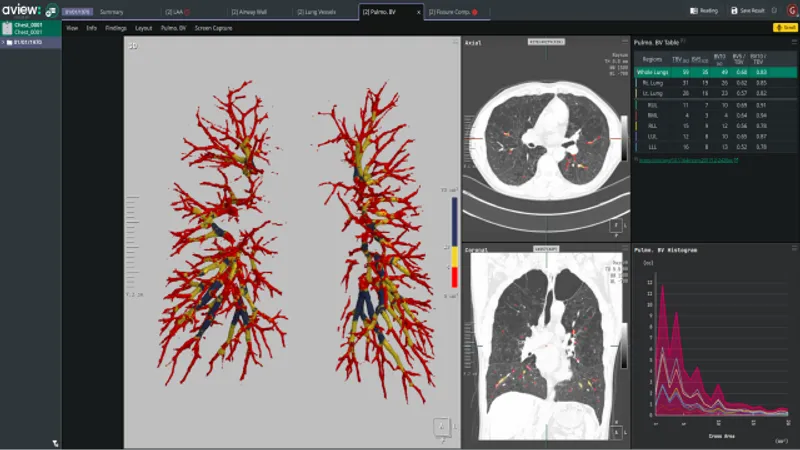The image size is (800, 450).
Task: Click the orientation cube in 3D view
Action: pos(442,427)
